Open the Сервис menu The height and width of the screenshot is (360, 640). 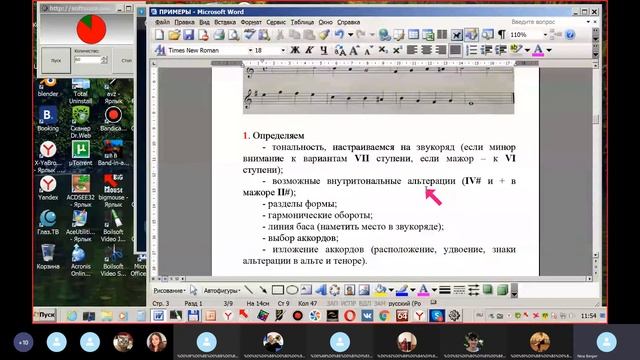(276, 22)
